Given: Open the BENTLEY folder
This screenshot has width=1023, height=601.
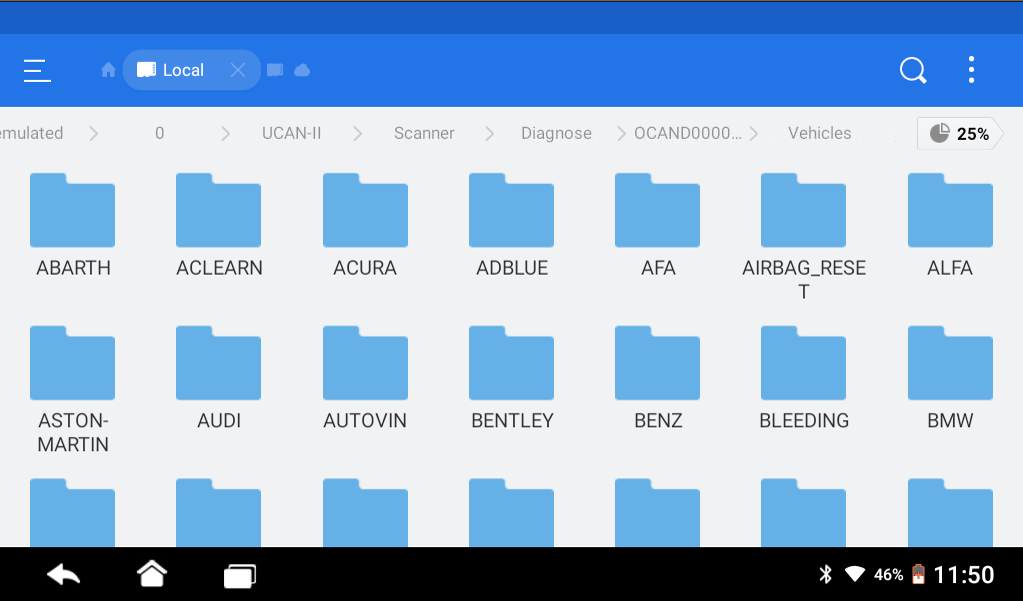Looking at the screenshot, I should point(512,378).
